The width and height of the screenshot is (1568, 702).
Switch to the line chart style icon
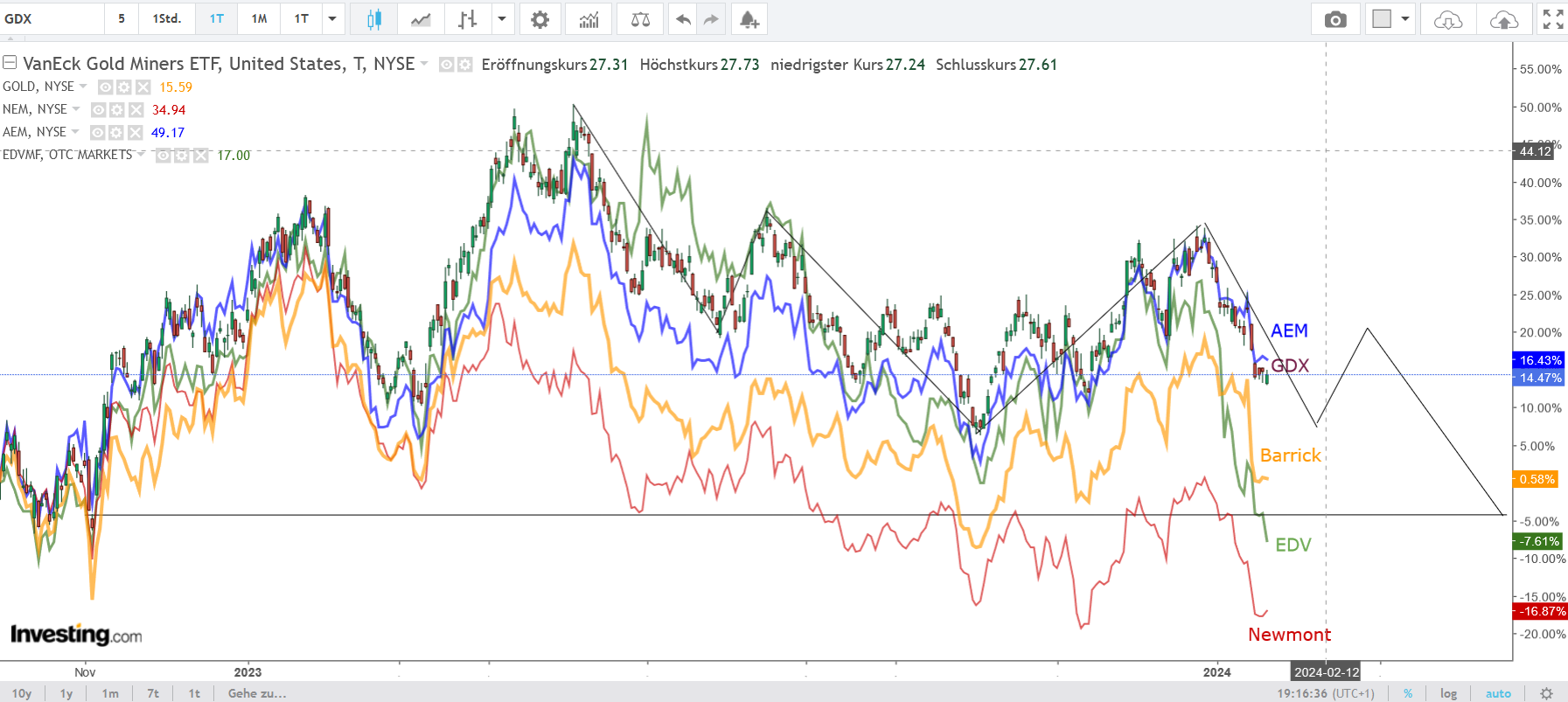[x=421, y=19]
